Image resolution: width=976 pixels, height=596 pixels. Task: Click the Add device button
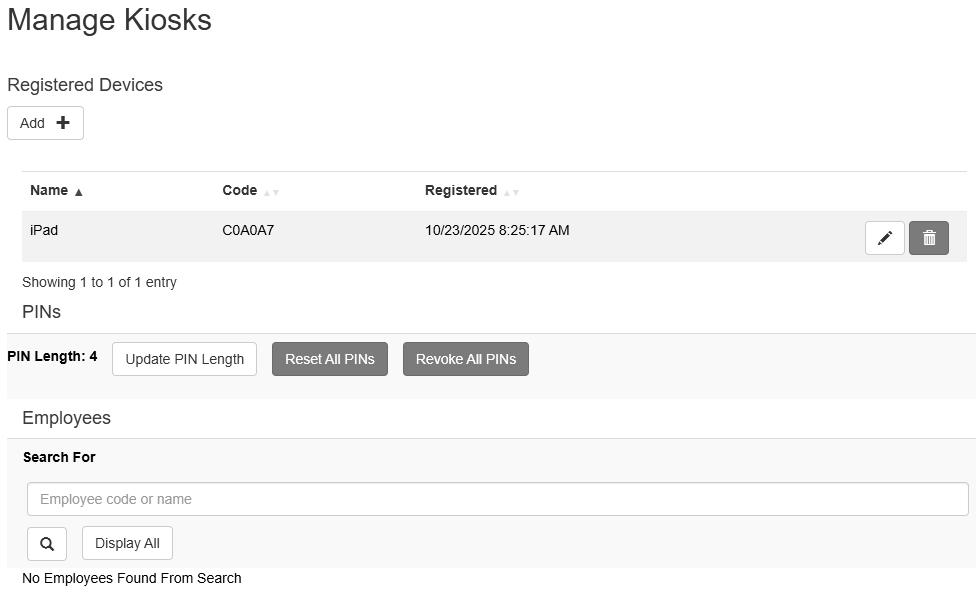click(x=45, y=123)
